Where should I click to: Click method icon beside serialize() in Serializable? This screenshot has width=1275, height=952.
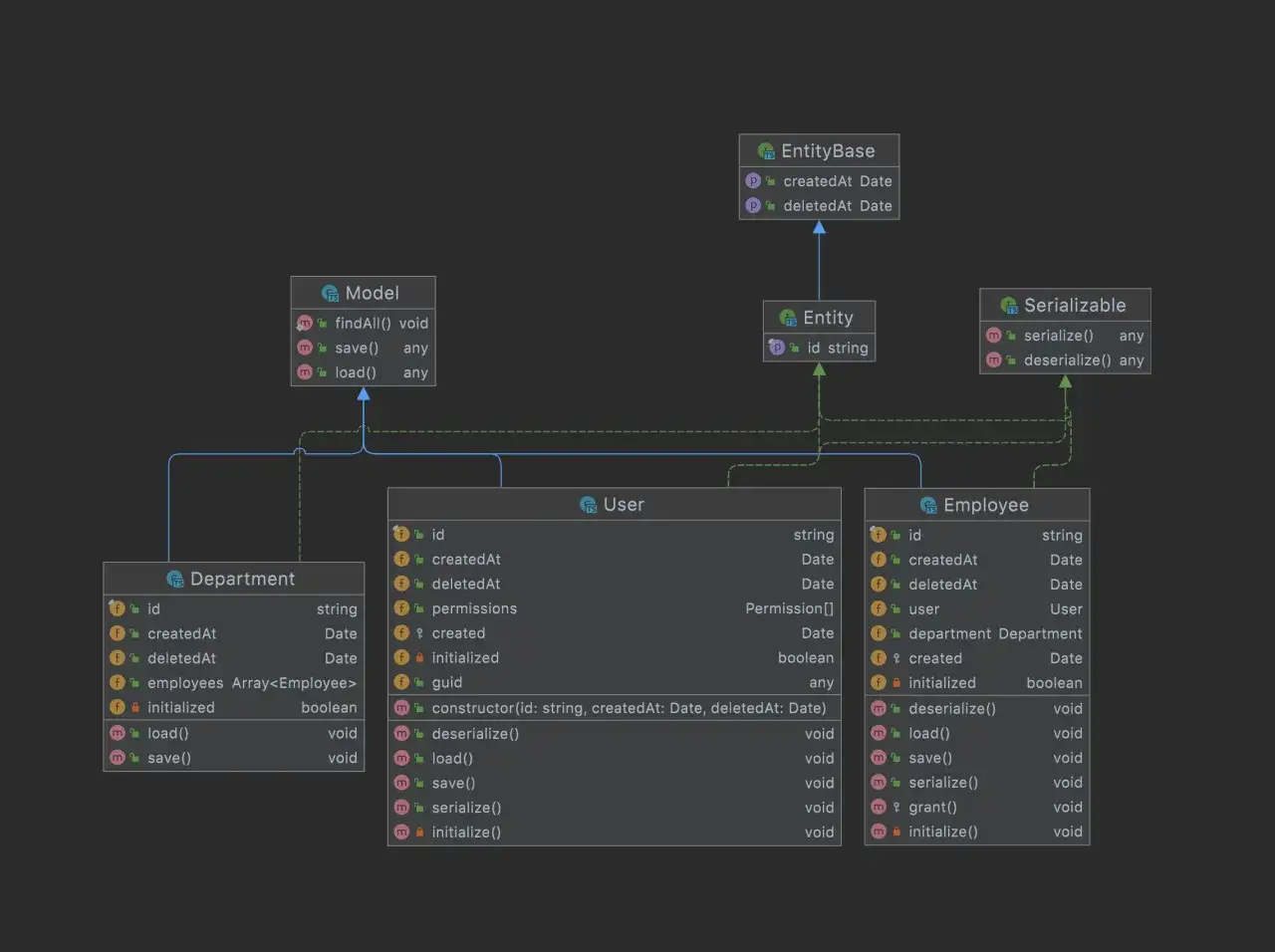994,336
